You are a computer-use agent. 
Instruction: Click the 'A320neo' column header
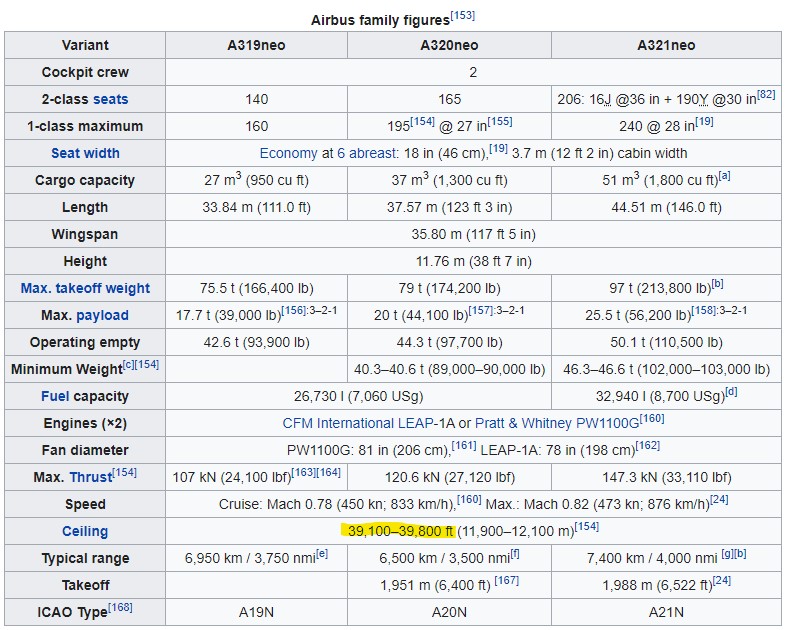coord(449,45)
